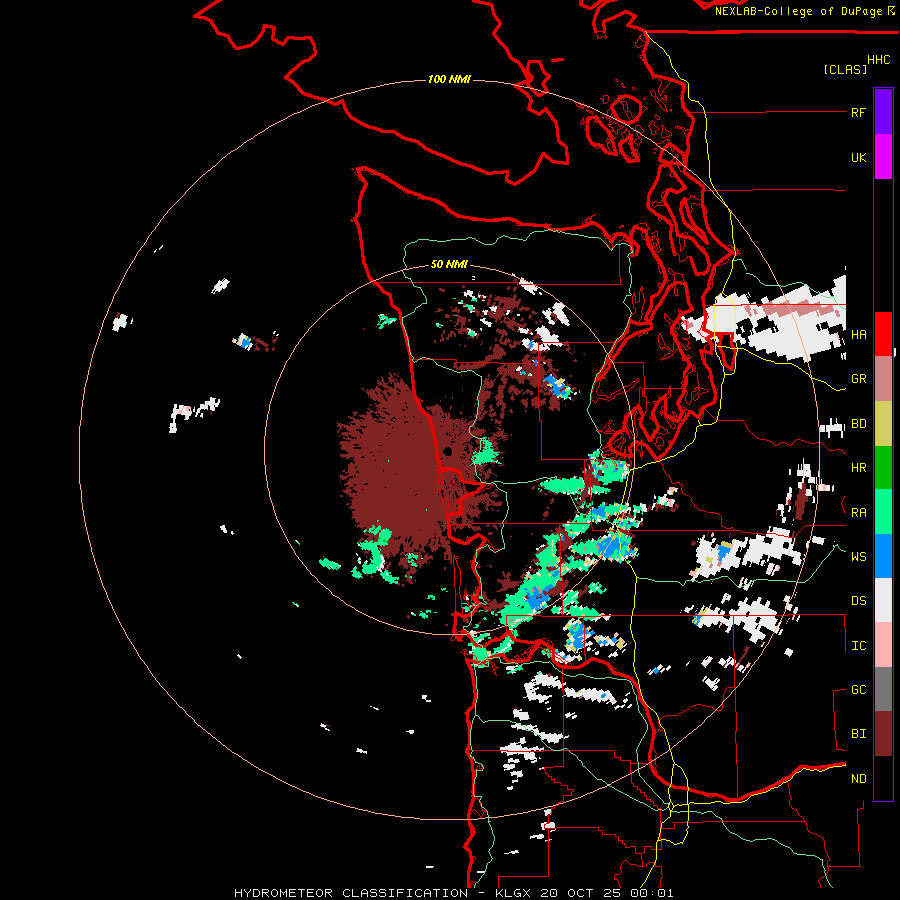This screenshot has width=900, height=900.
Task: Click the KLGX station identifier
Action: [x=515, y=893]
